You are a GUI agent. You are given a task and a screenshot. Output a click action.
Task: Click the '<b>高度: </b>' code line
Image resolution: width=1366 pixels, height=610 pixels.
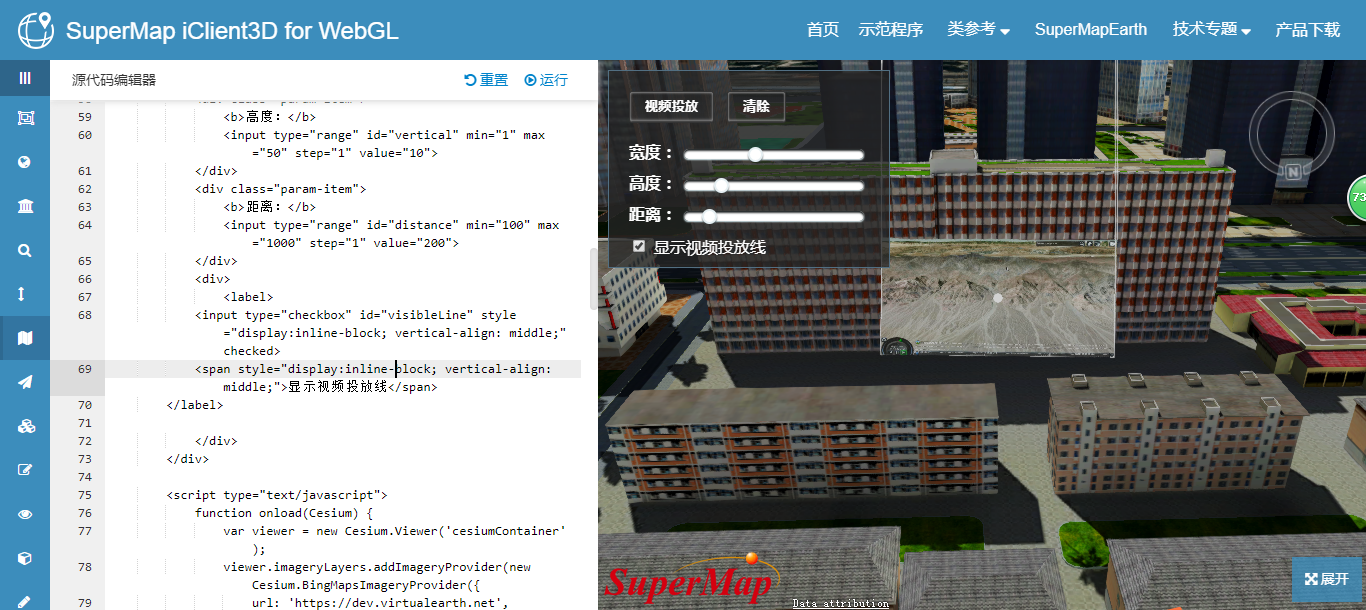[269, 117]
